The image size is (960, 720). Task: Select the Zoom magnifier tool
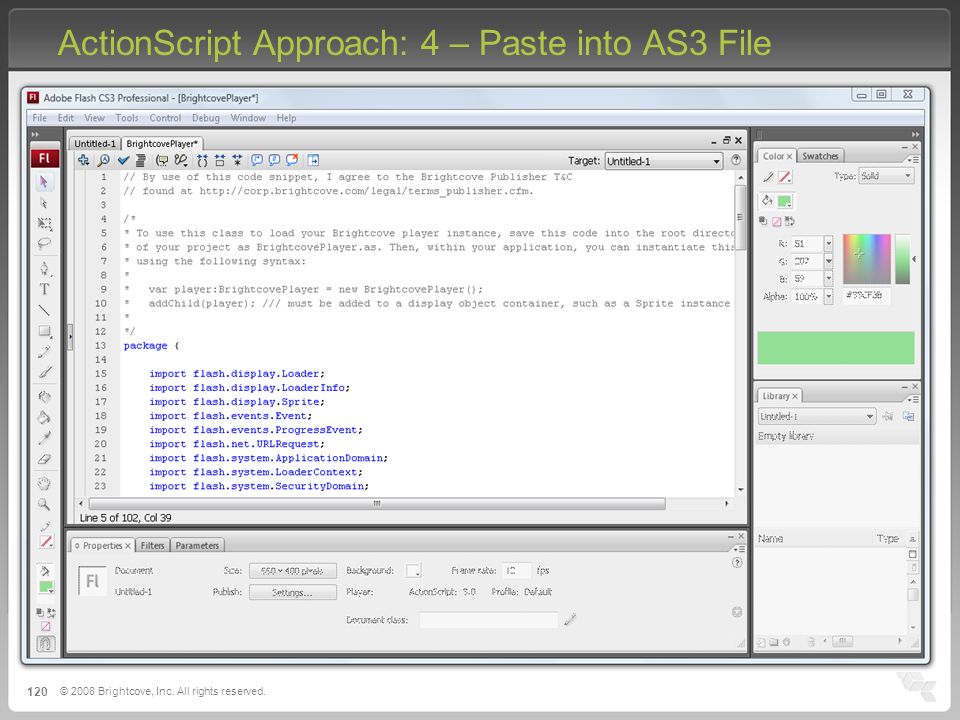[x=44, y=504]
